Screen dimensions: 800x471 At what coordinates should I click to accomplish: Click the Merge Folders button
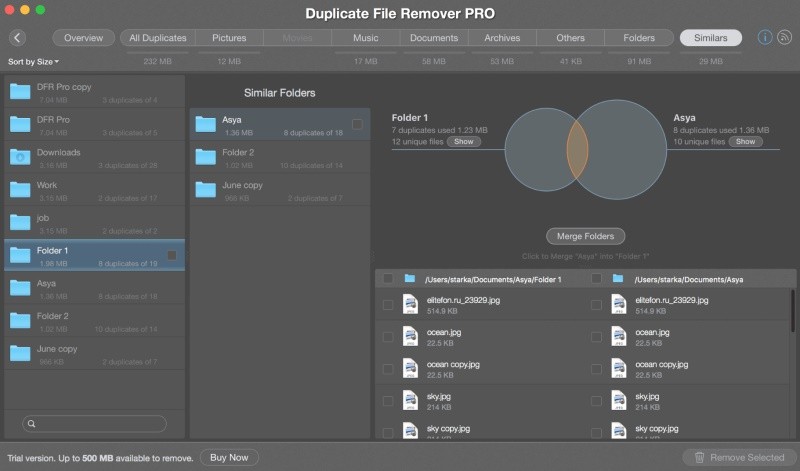pos(585,236)
